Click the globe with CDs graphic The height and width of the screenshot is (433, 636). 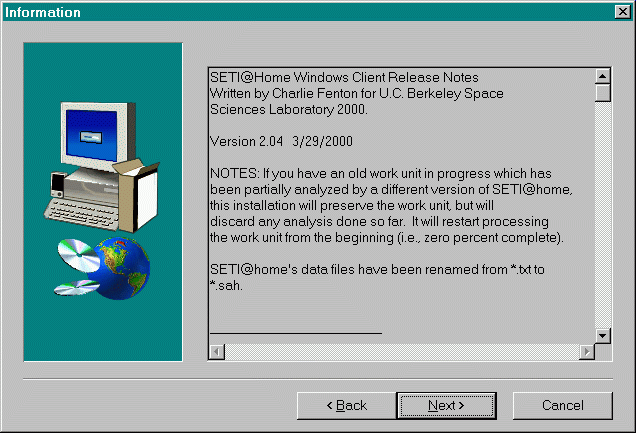point(102,268)
